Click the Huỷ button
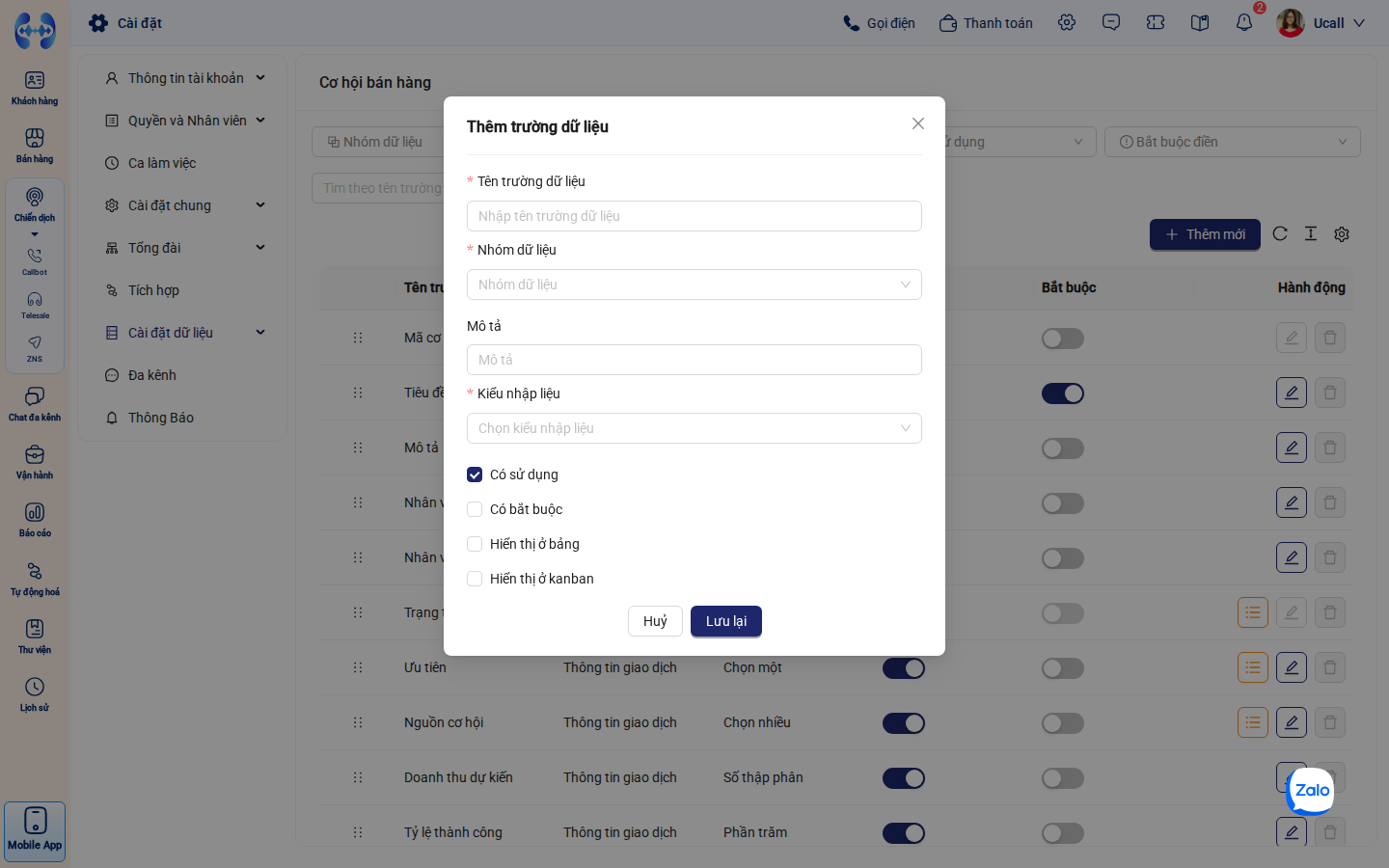Screen dimensions: 1389x868 (x=655, y=621)
